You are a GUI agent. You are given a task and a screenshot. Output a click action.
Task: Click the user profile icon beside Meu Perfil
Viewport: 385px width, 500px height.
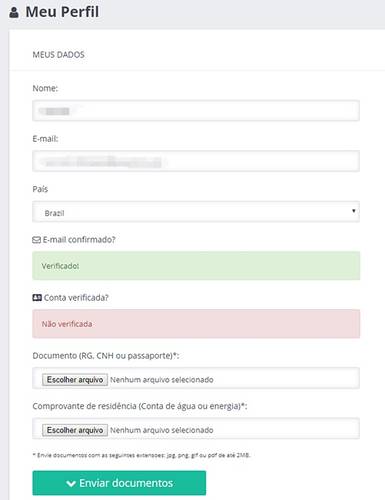coord(14,13)
